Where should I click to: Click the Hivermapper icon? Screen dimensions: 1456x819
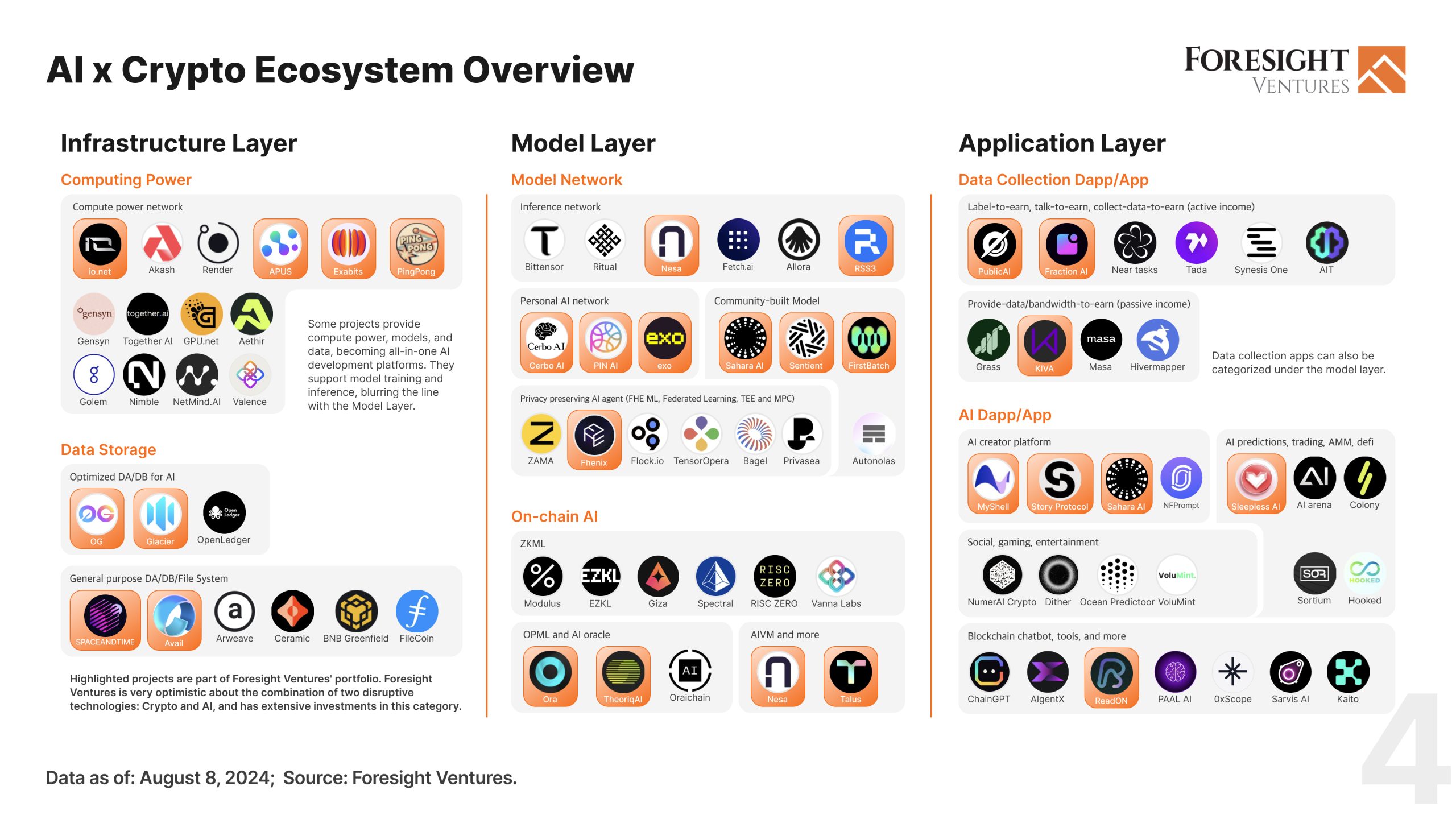click(1157, 340)
